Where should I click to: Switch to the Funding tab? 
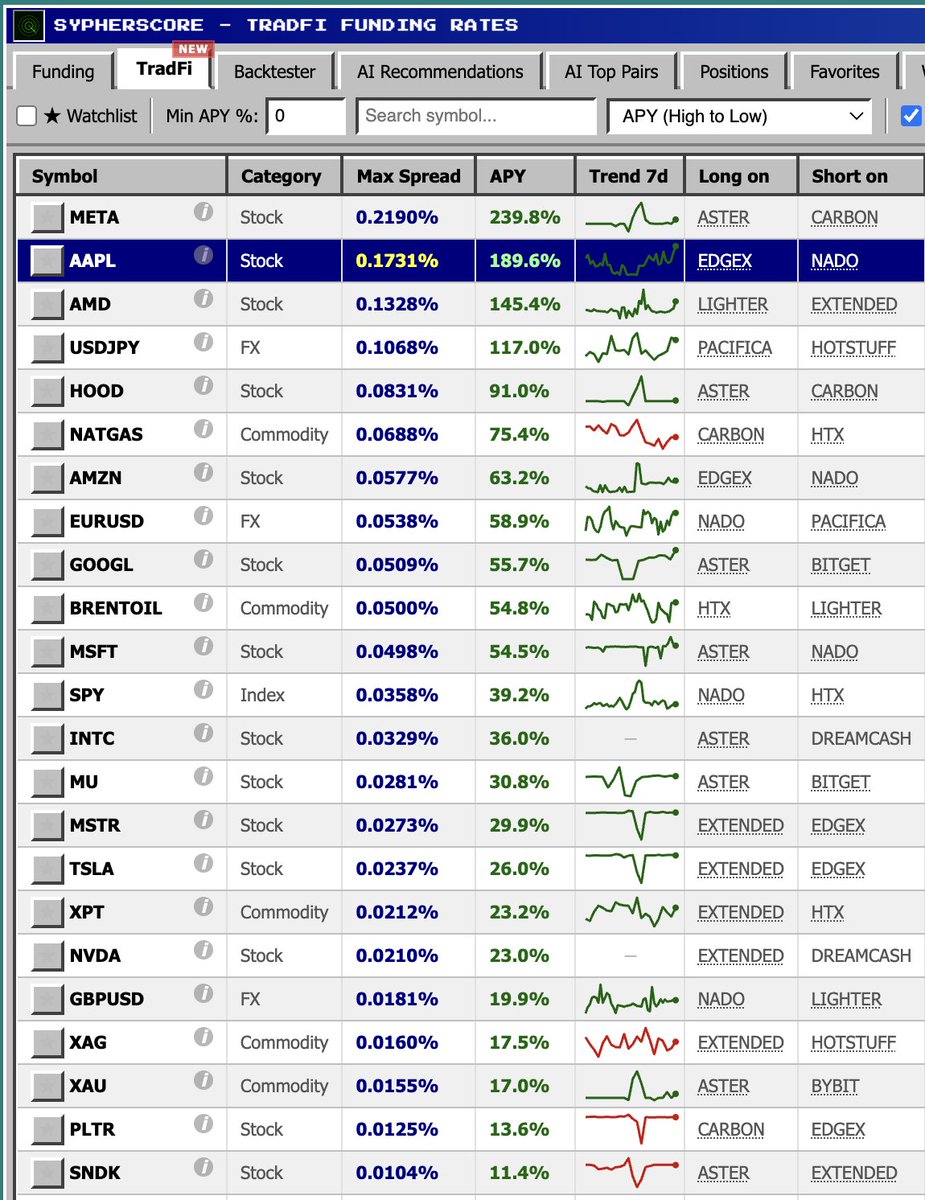coord(63,72)
